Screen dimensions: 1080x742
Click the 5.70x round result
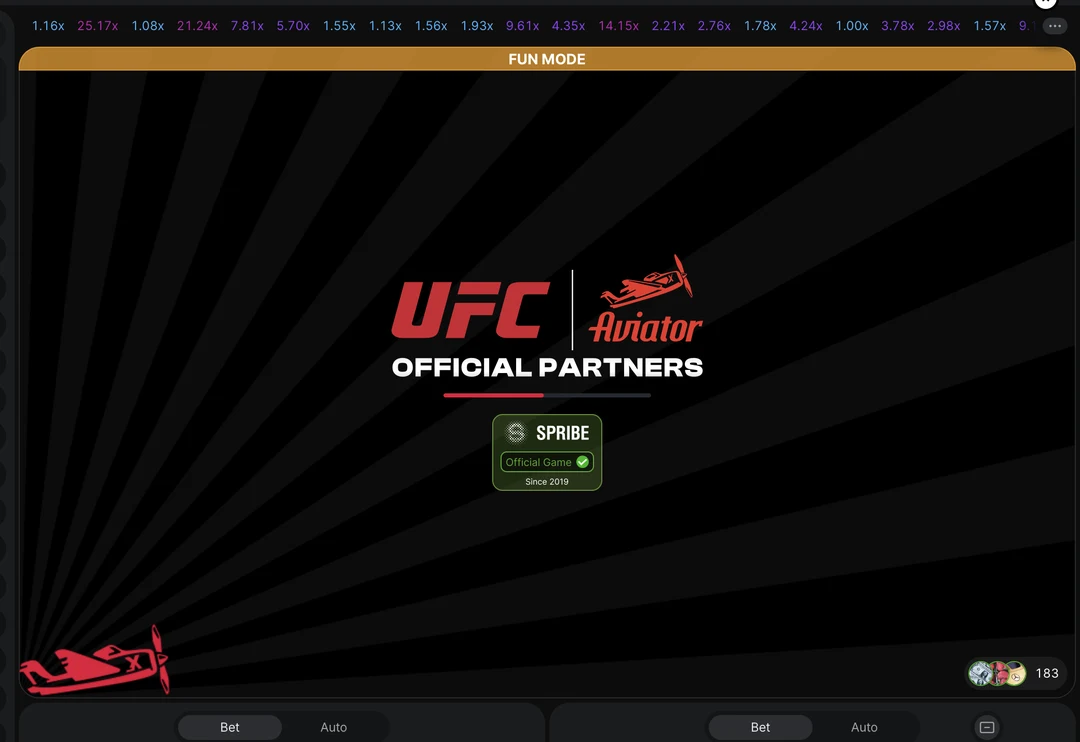coord(293,26)
